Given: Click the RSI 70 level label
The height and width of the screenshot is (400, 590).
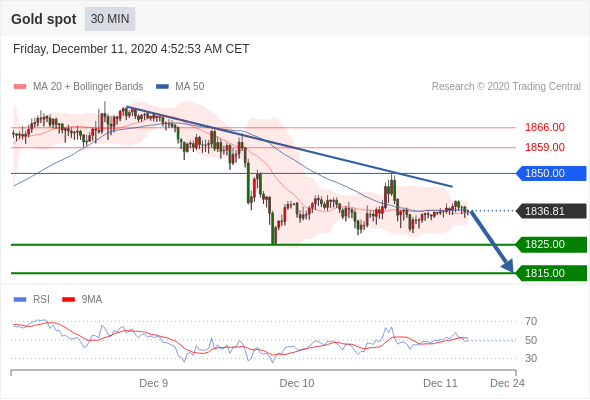Looking at the screenshot, I should (x=531, y=321).
